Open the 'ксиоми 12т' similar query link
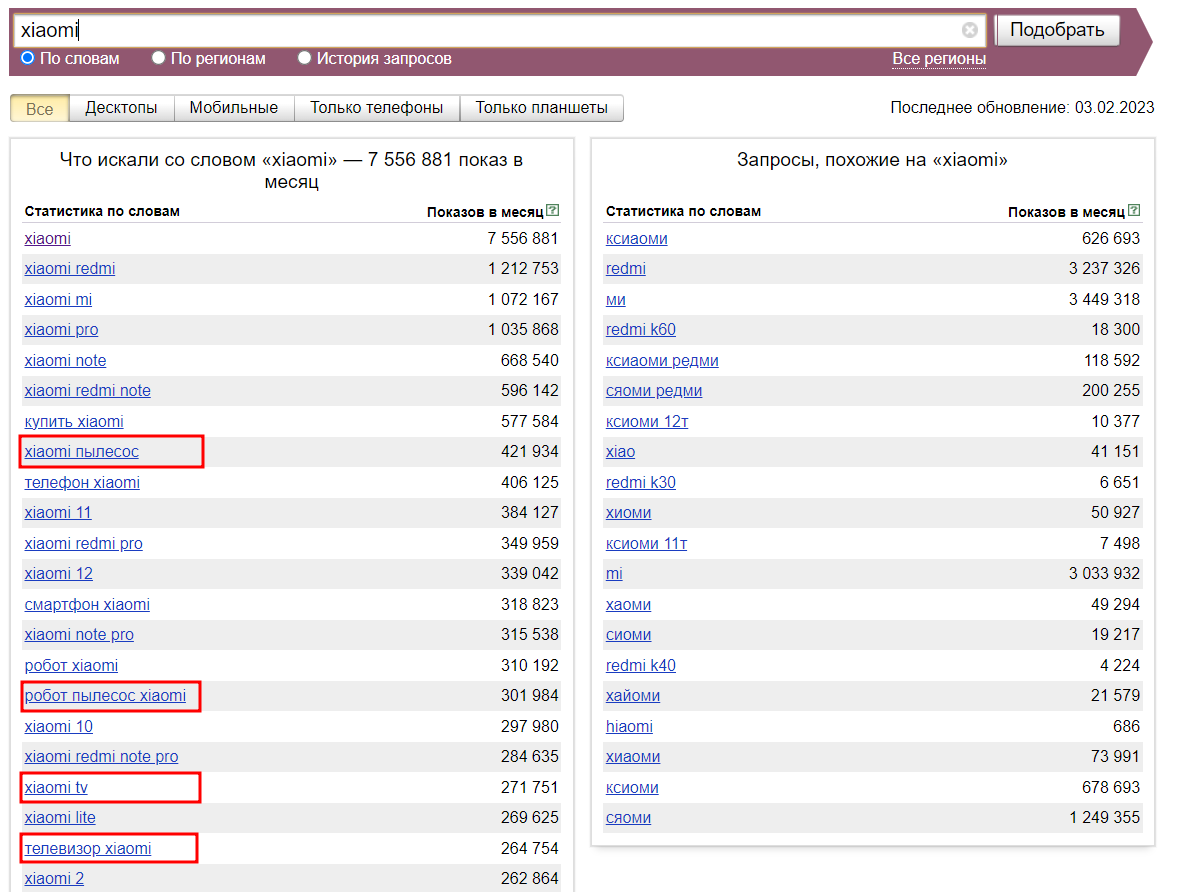Image resolution: width=1178 pixels, height=892 pixels. pos(647,422)
